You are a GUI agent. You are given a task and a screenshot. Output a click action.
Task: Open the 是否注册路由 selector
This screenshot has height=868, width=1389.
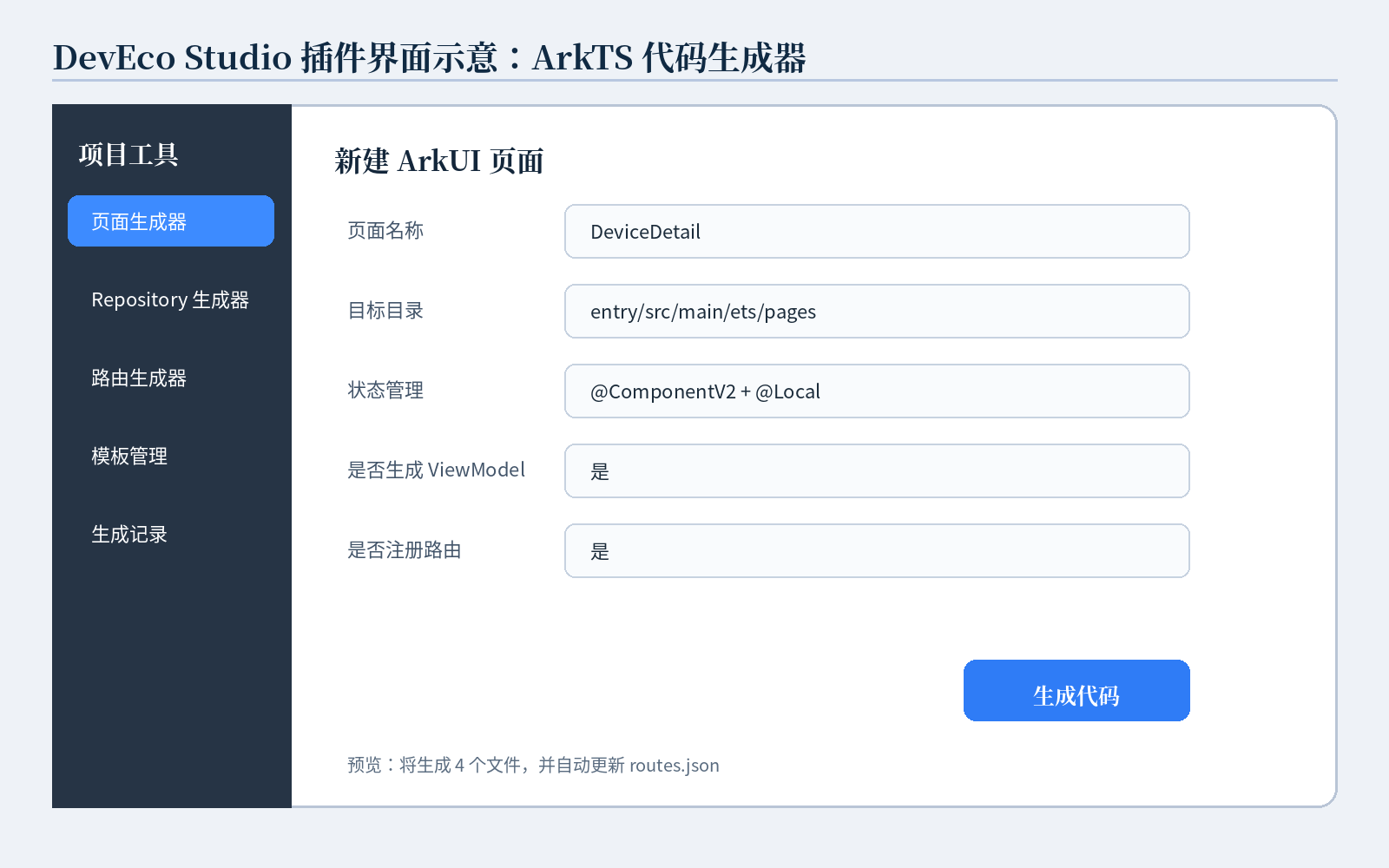pyautogui.click(x=877, y=551)
